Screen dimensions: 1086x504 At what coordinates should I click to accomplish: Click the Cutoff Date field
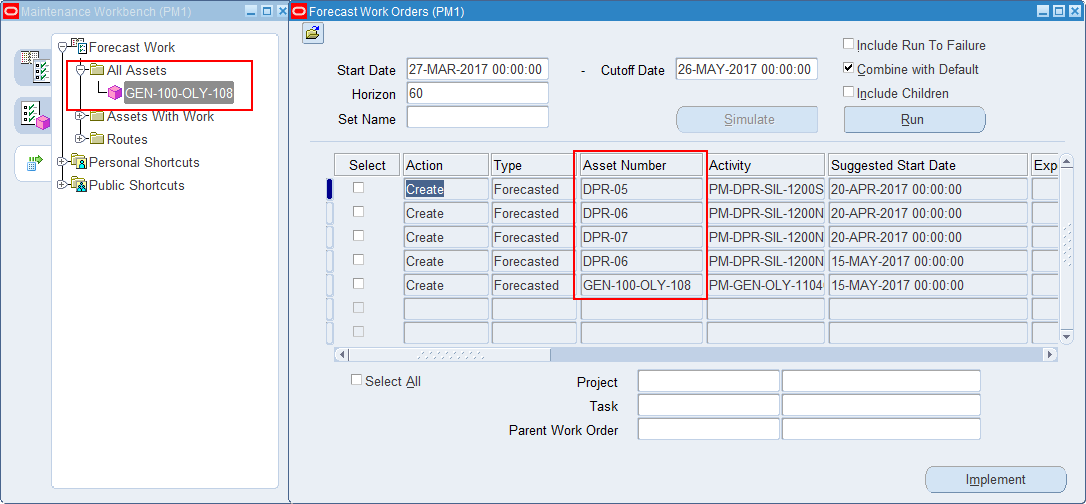click(747, 69)
